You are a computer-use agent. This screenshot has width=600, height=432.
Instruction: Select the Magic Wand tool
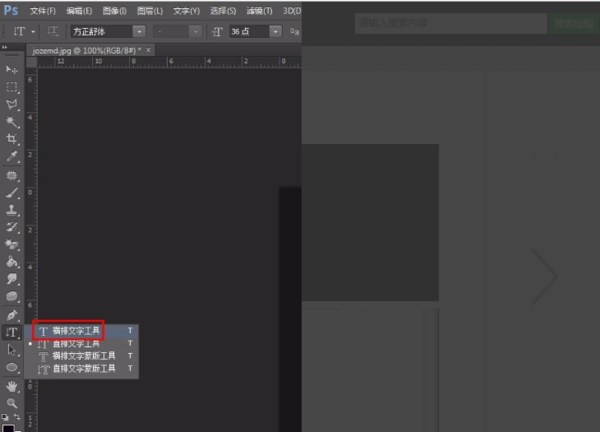[11, 122]
